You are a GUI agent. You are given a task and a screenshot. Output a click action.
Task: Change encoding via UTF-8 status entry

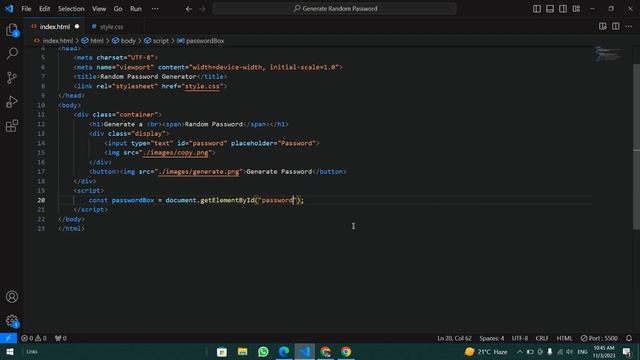tap(520, 338)
